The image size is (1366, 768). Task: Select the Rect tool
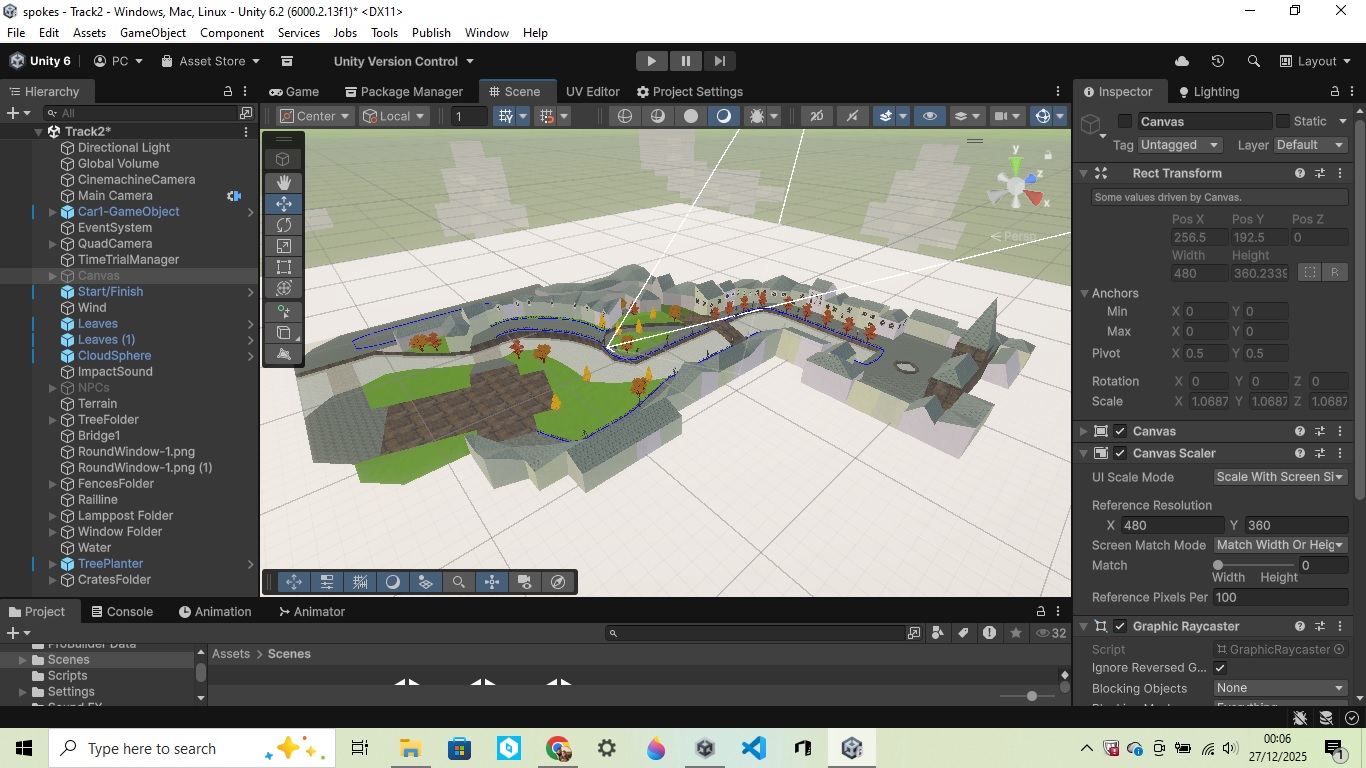tap(284, 267)
